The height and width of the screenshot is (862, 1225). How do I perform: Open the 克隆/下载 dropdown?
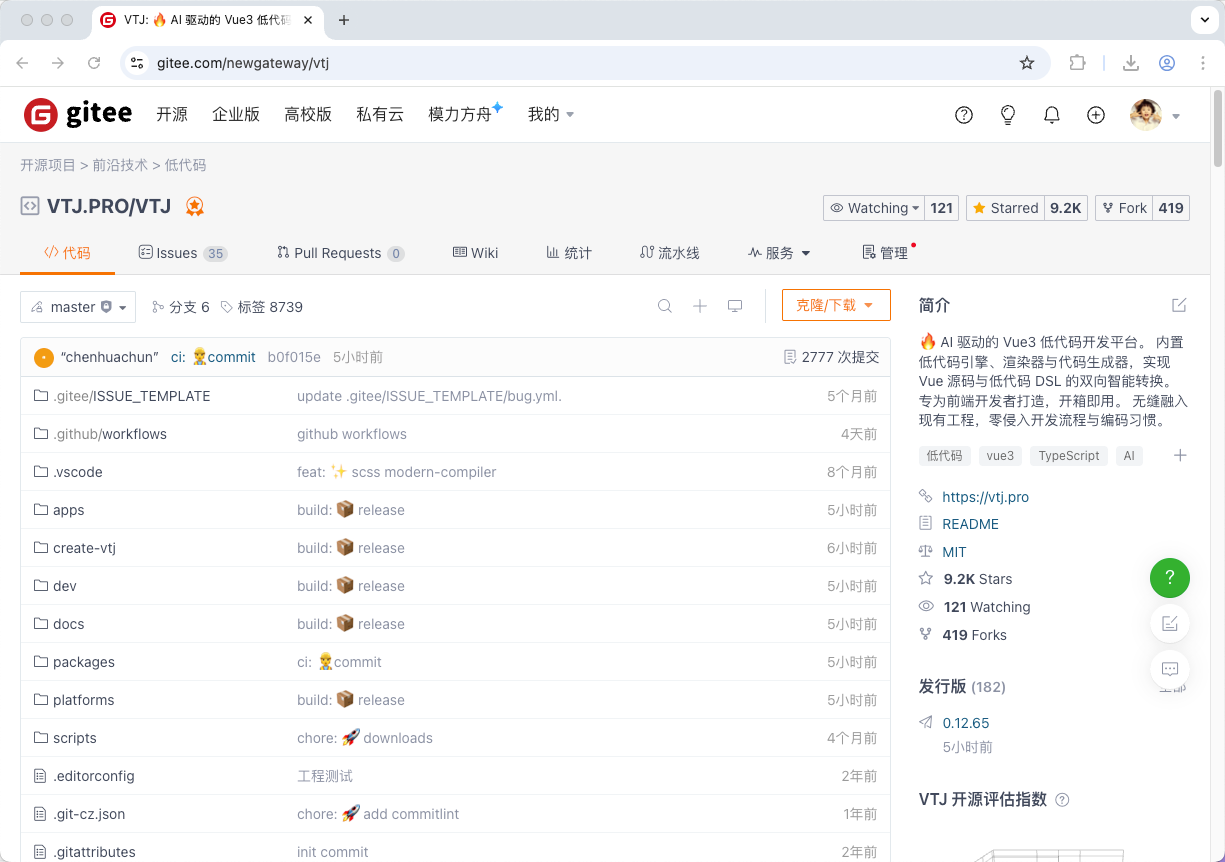click(836, 306)
